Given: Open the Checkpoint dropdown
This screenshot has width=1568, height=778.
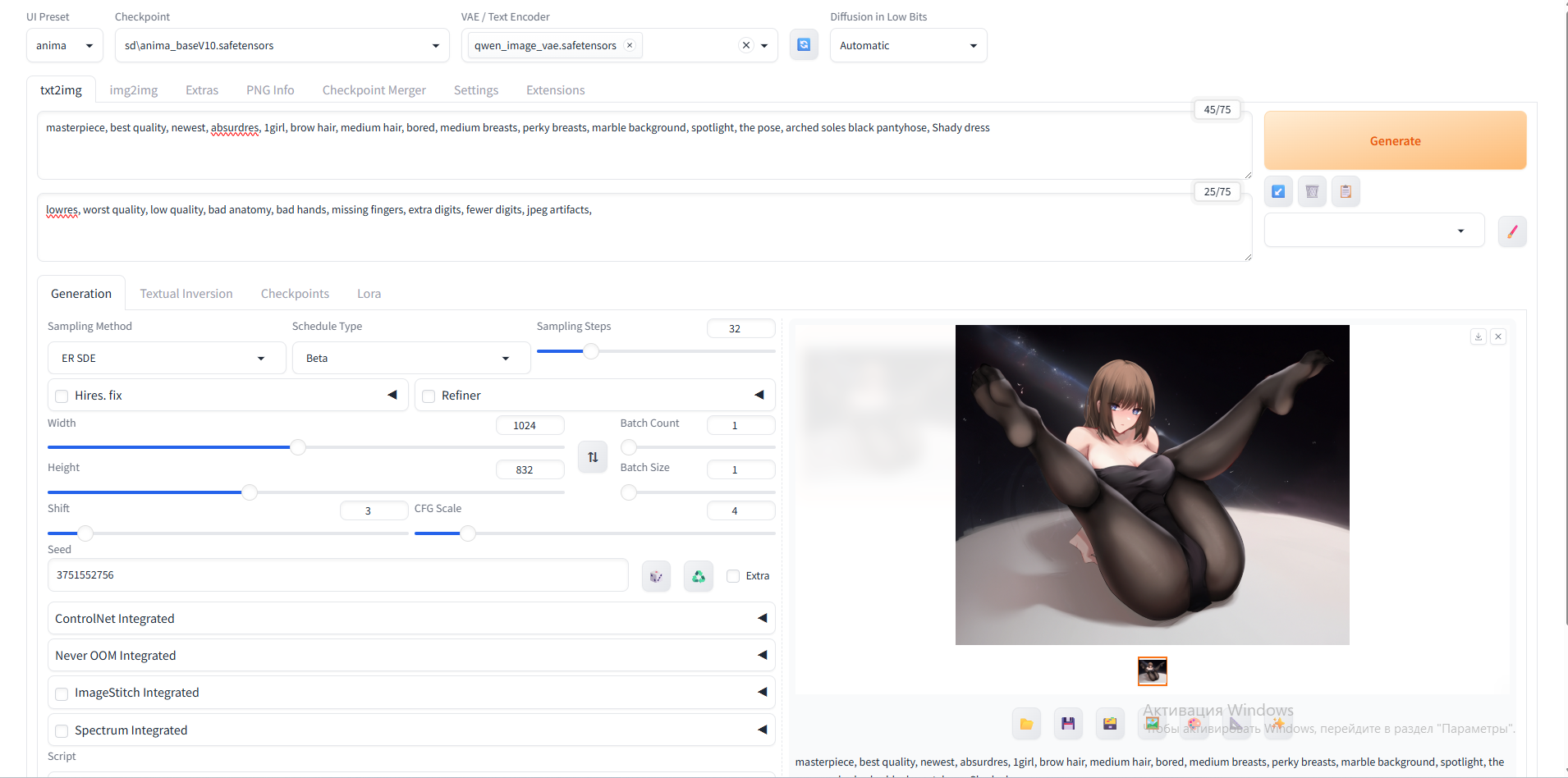Looking at the screenshot, I should [x=282, y=45].
